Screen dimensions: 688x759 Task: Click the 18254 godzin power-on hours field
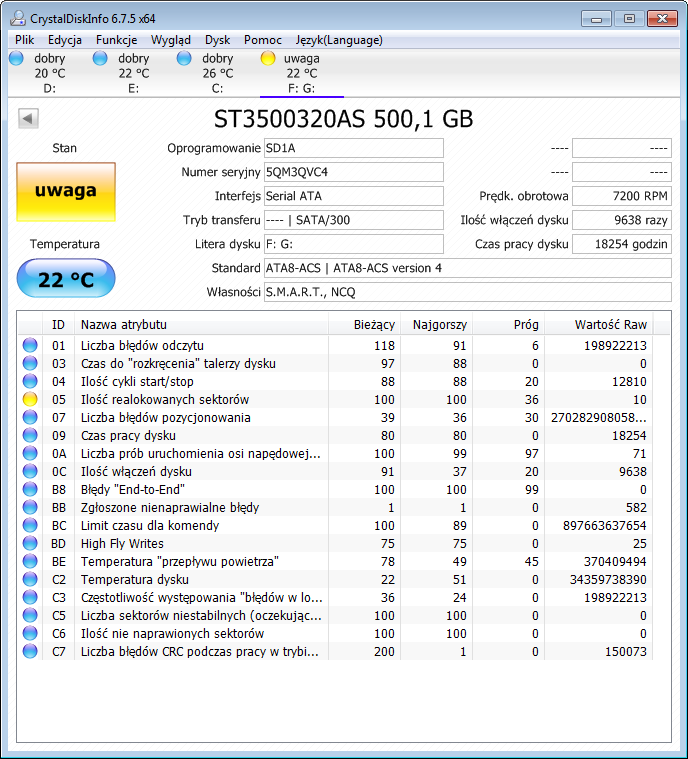pyautogui.click(x=622, y=244)
